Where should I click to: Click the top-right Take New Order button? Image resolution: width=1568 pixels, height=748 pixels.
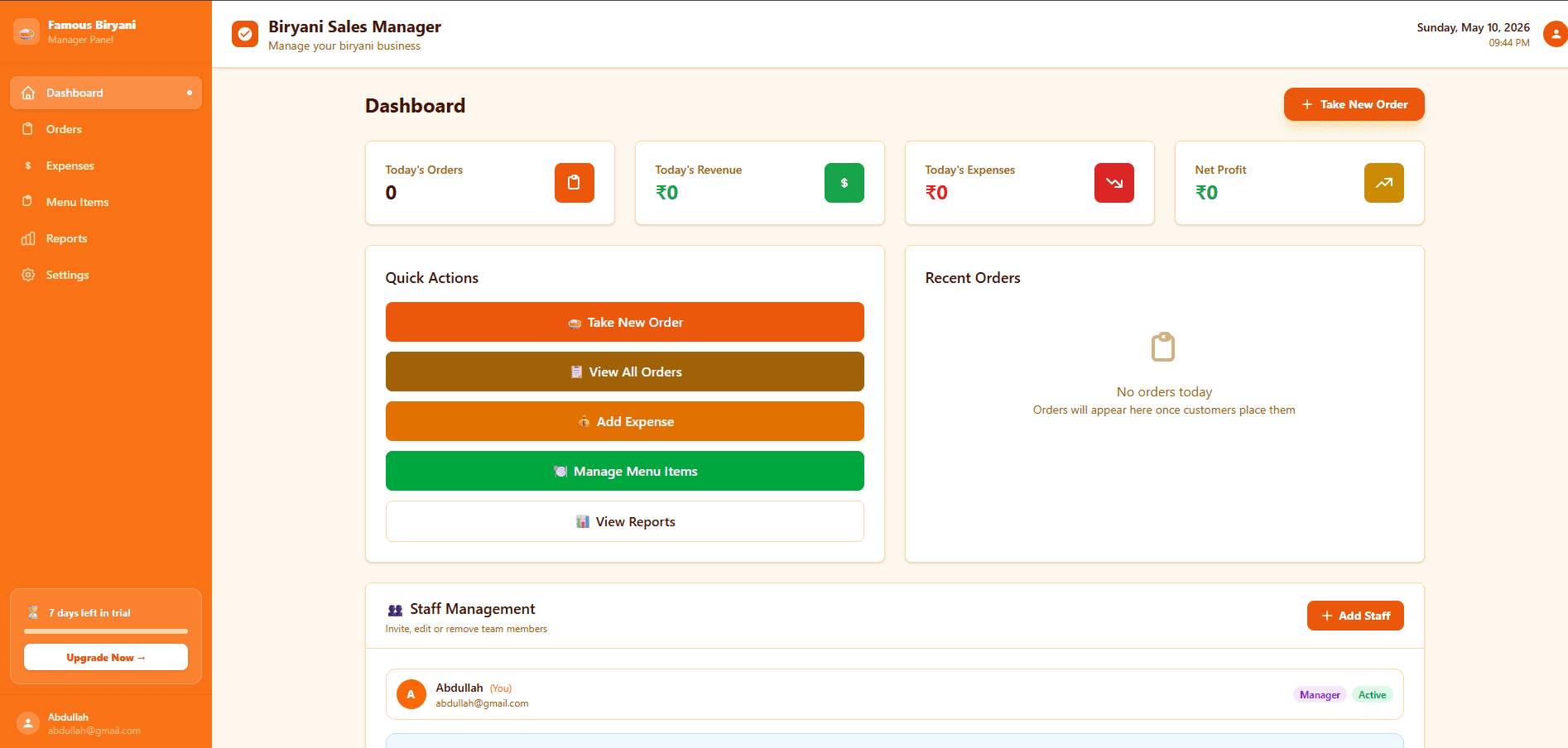pos(1354,104)
